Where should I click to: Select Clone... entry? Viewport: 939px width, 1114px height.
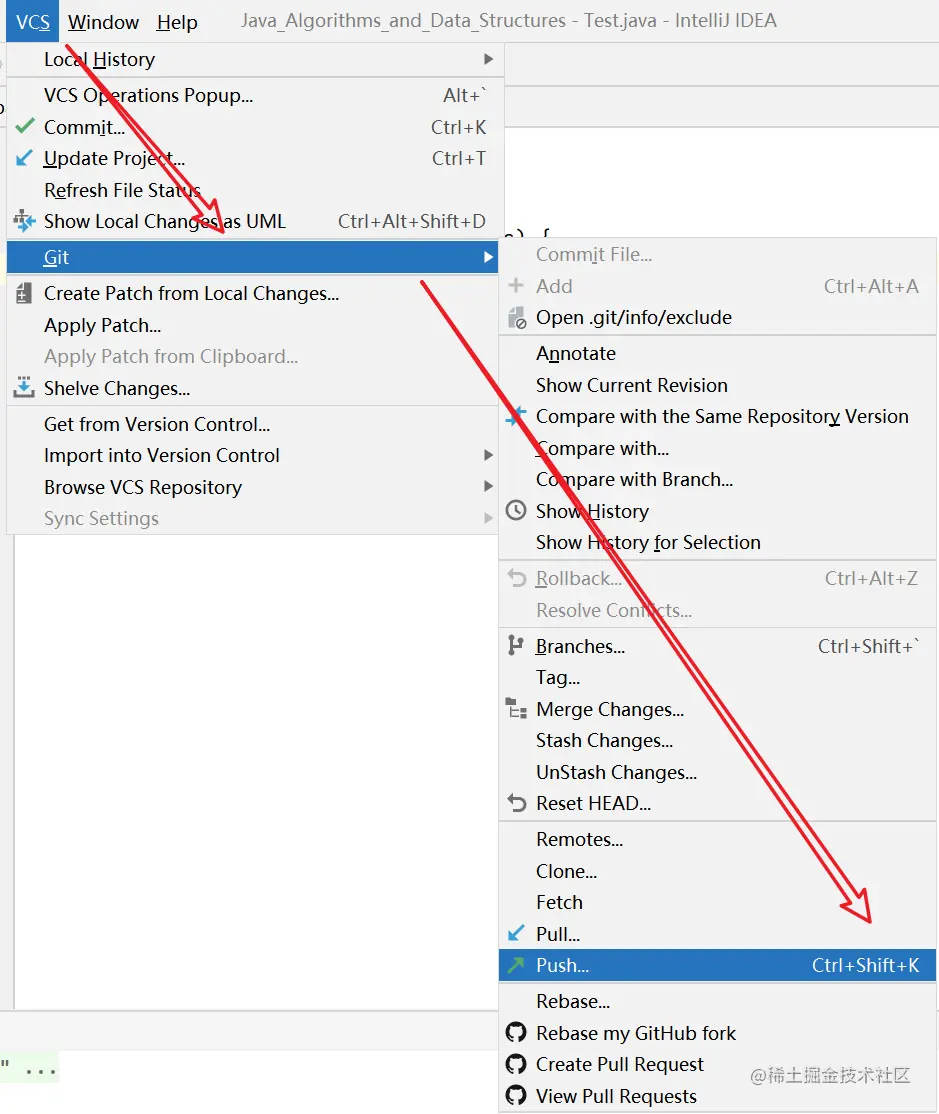[717, 871]
